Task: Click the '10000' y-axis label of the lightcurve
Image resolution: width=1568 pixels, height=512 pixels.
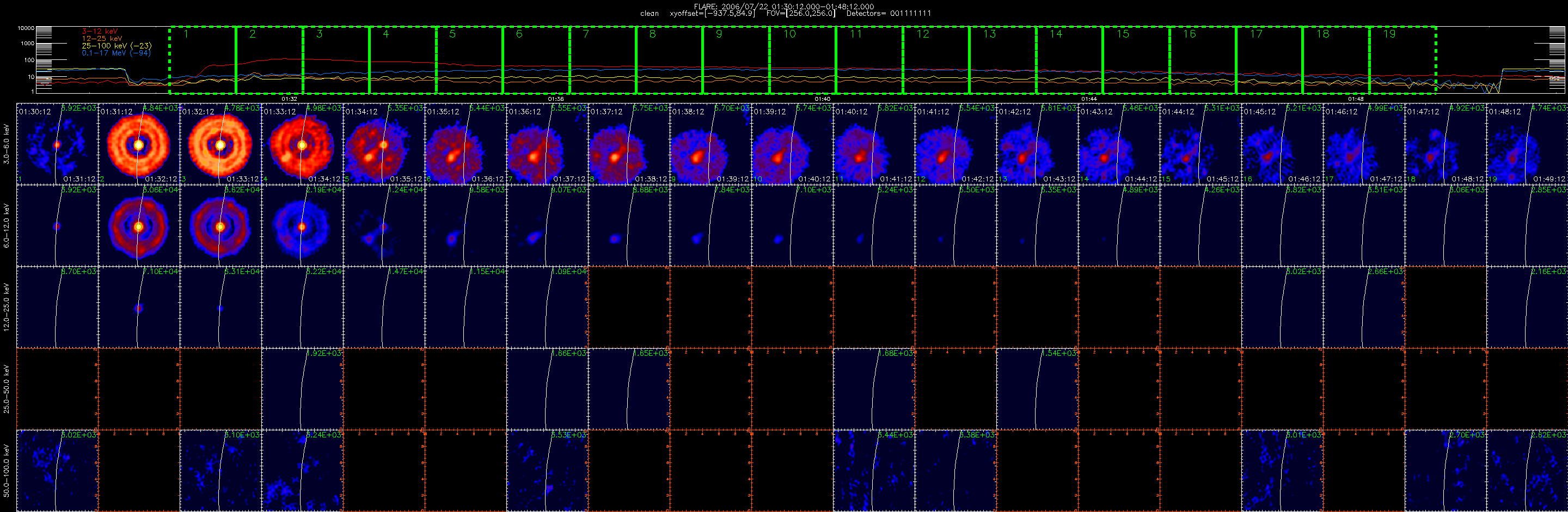Action: [x=26, y=29]
